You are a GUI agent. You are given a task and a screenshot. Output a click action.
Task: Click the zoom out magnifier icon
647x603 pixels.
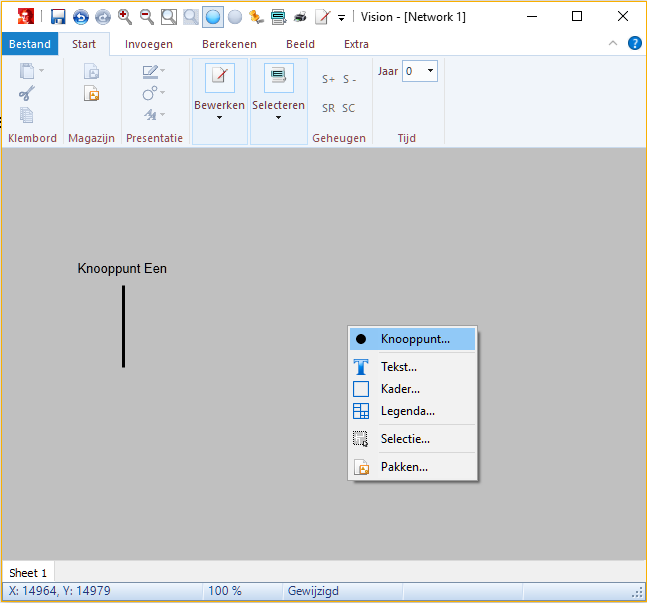[147, 17]
